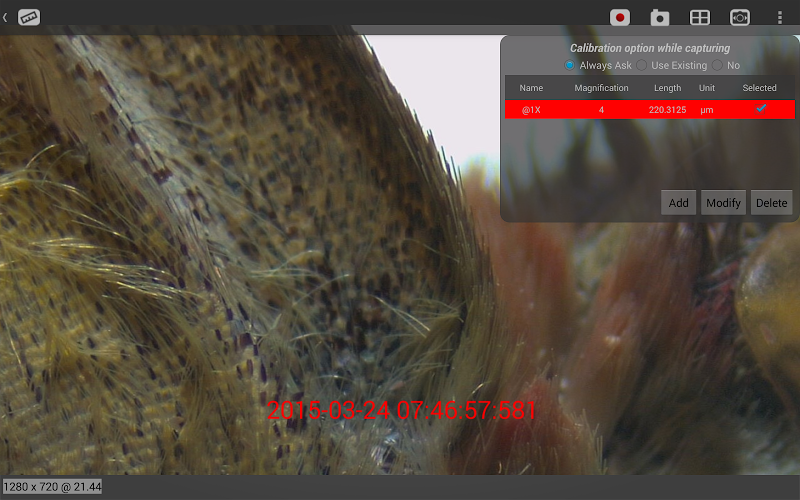800x500 pixels.
Task: Click the Add calibration button
Action: 679,203
